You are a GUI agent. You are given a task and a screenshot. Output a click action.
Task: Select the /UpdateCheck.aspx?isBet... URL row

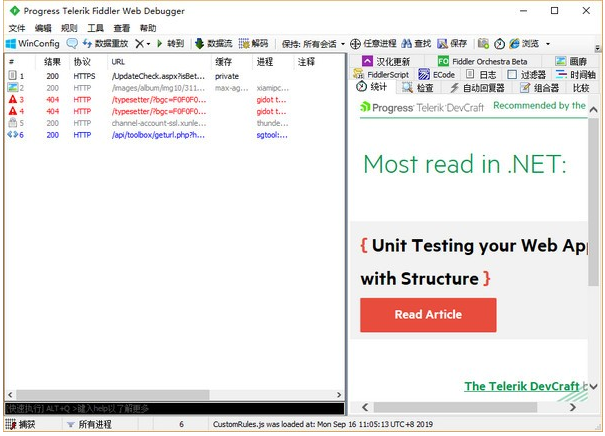(158, 76)
